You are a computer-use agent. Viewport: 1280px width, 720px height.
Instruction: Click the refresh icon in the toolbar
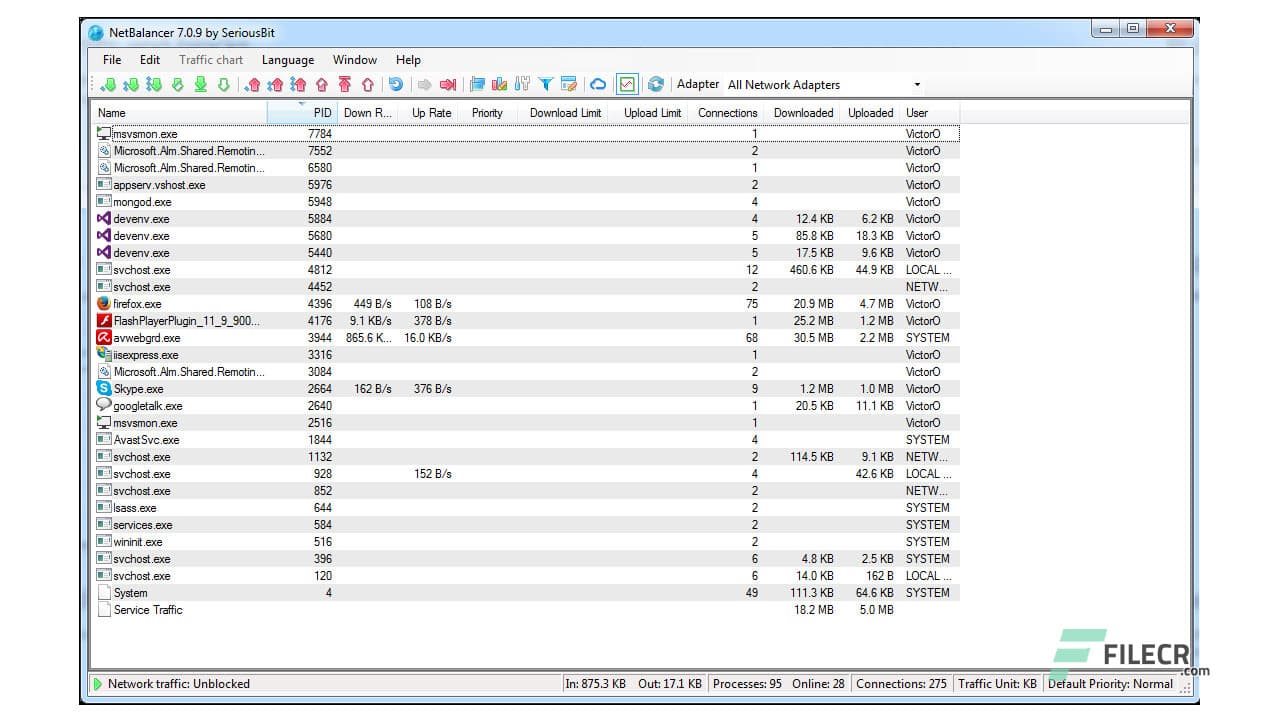pyautogui.click(x=654, y=84)
